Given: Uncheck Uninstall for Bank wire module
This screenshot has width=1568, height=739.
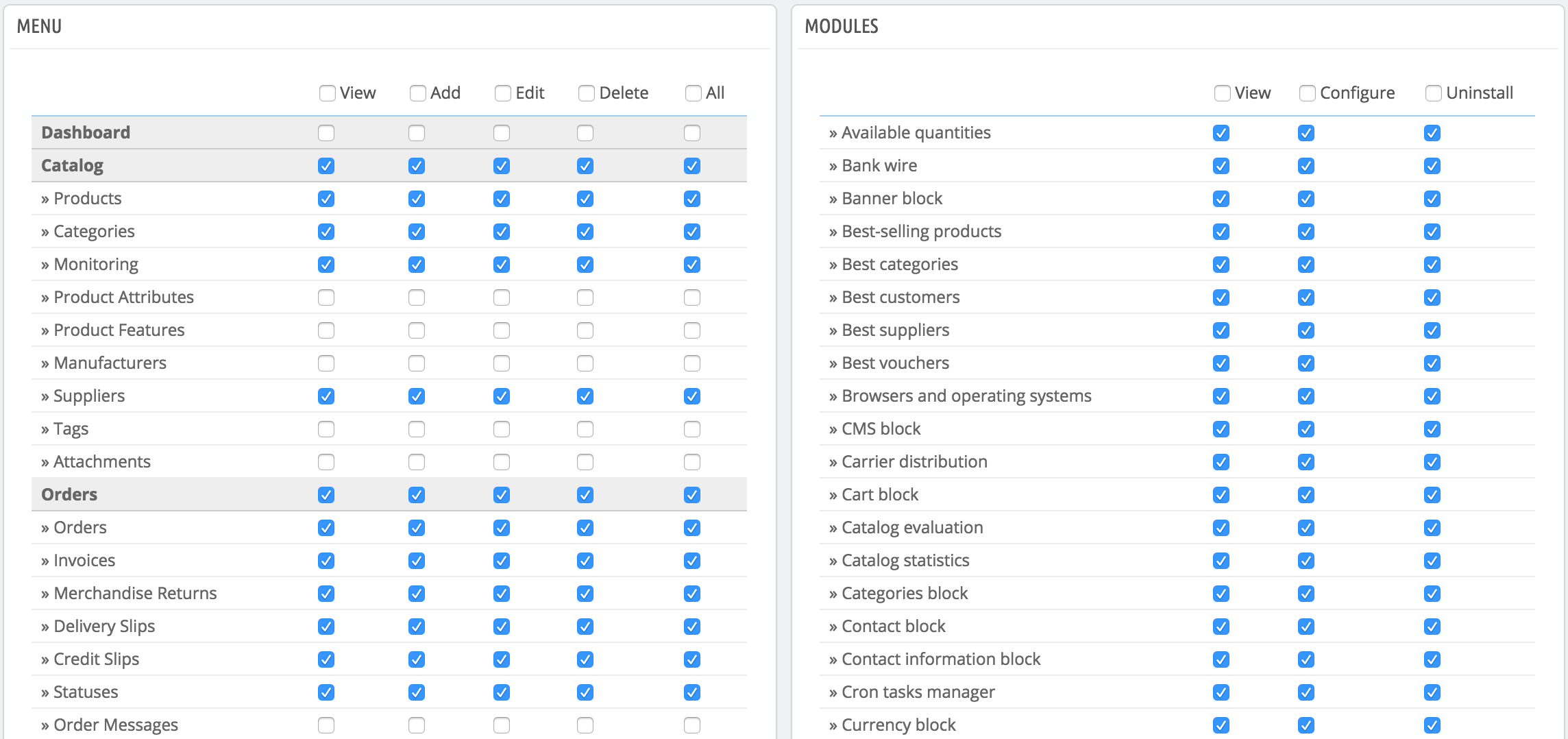Looking at the screenshot, I should click(x=1432, y=166).
